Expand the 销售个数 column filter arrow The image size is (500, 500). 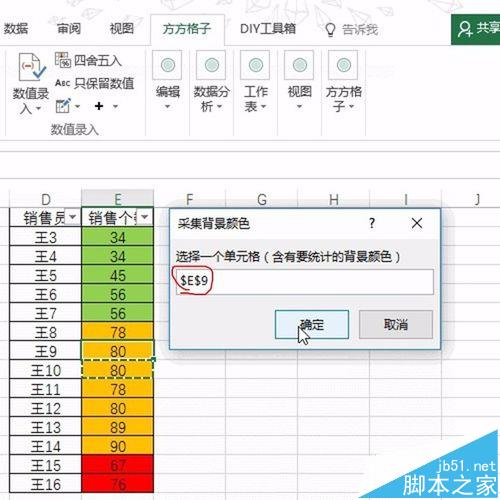(x=144, y=217)
